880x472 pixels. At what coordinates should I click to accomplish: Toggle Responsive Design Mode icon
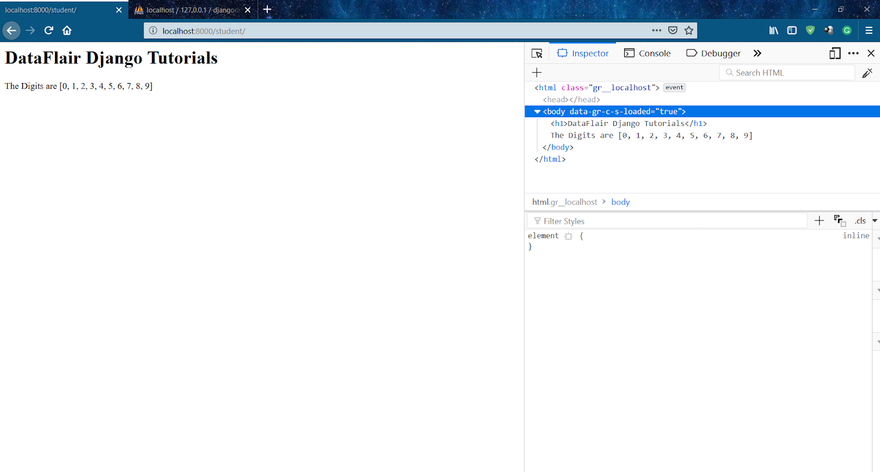(x=834, y=53)
